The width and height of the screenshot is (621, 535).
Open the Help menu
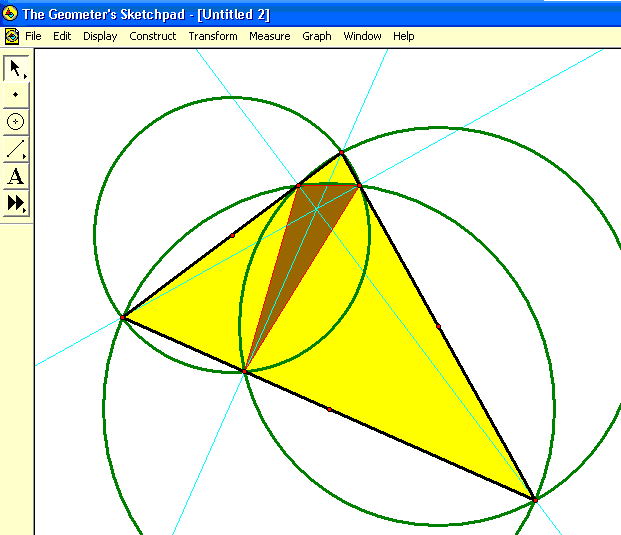(403, 36)
